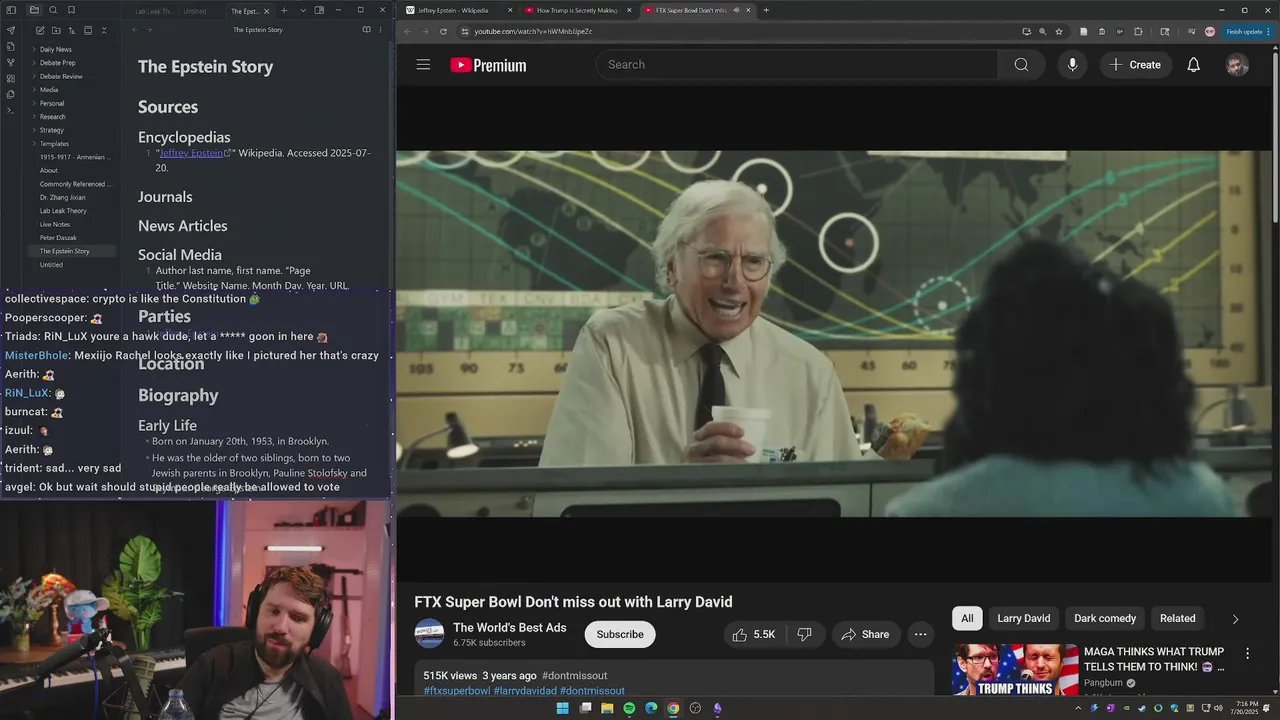This screenshot has width=1280, height=720.
Task: Open Jeffrey Epstein link in note
Action: (192, 153)
